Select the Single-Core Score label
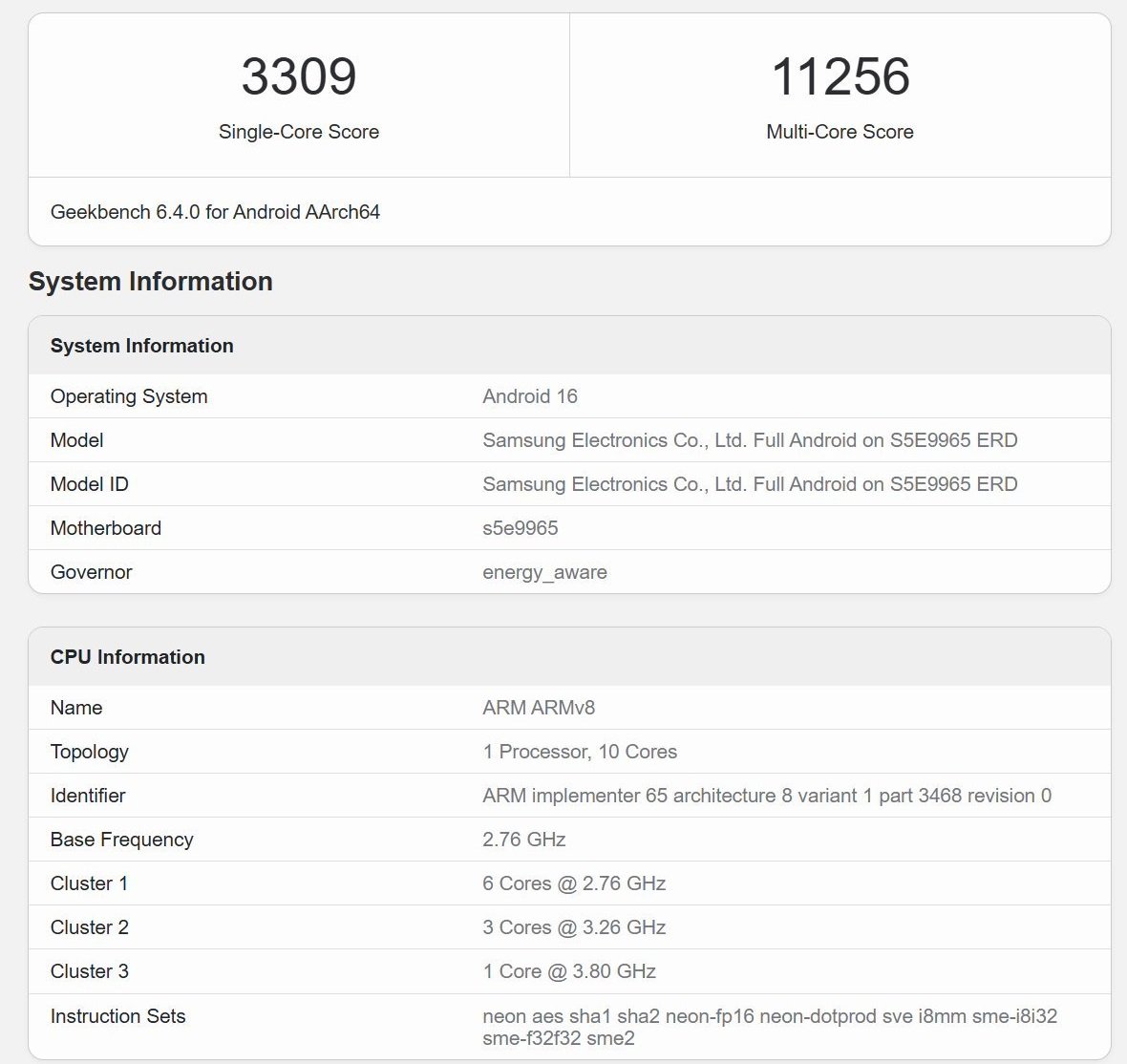 (298, 132)
